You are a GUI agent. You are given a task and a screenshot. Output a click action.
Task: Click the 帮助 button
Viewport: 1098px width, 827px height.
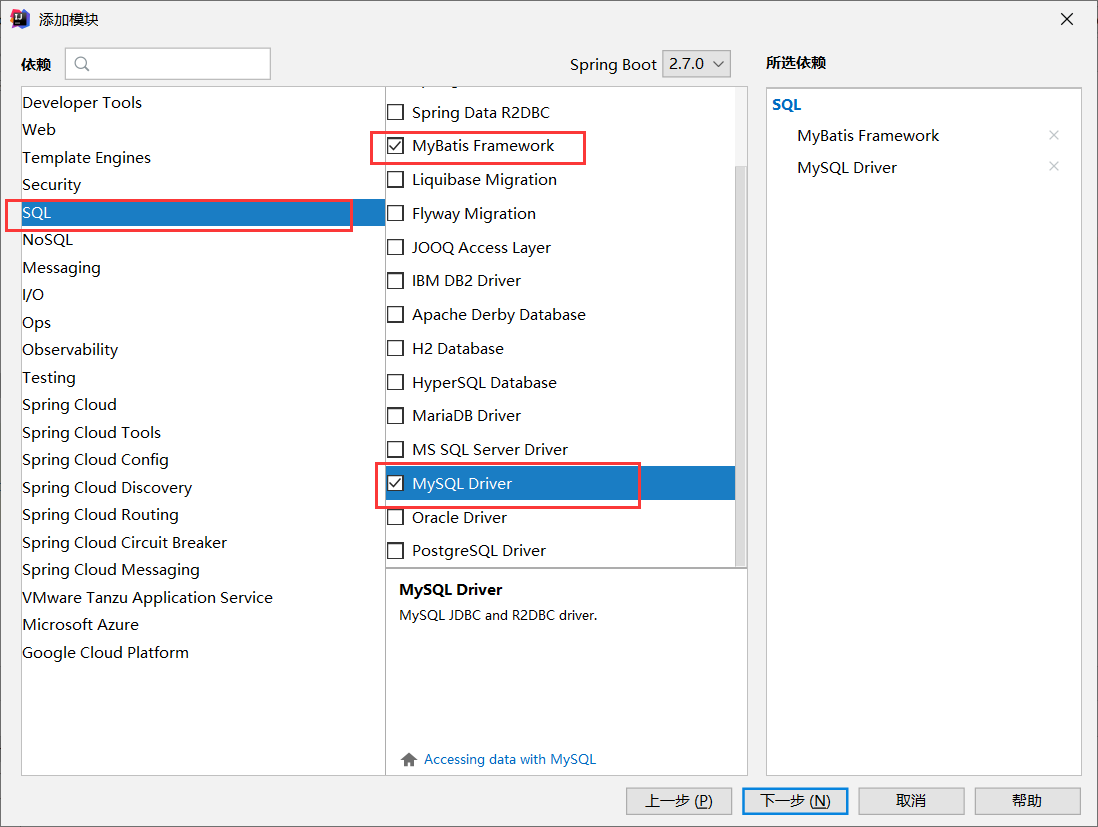click(x=1028, y=800)
